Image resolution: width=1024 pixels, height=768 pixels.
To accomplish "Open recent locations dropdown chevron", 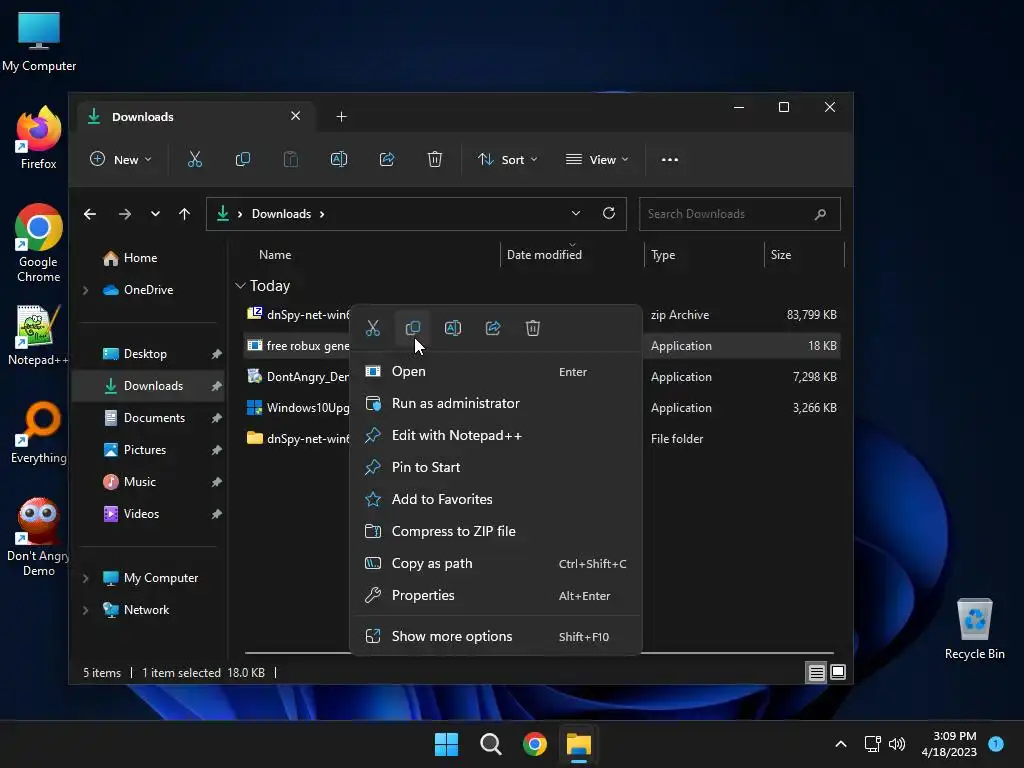I will click(x=155, y=214).
